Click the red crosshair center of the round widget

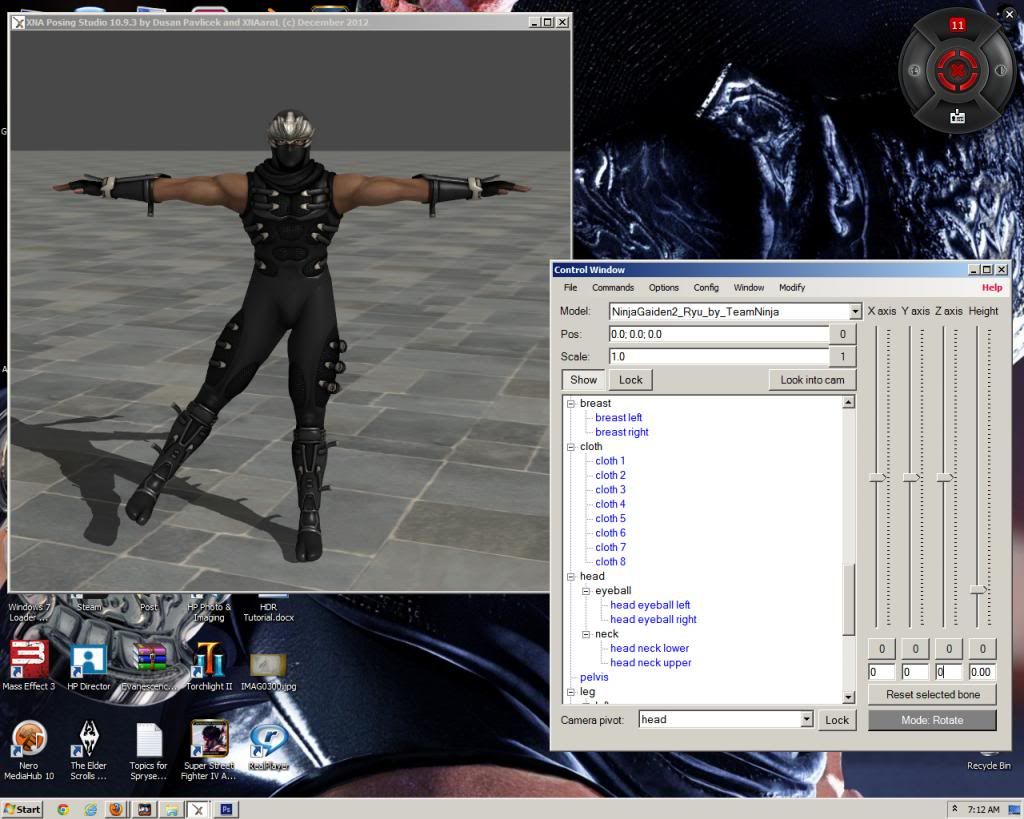(x=957, y=69)
